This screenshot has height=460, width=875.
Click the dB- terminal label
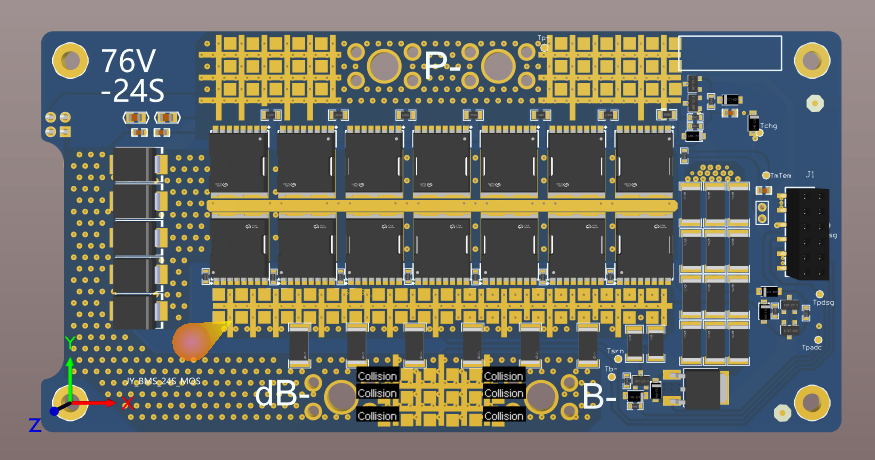pyautogui.click(x=282, y=394)
